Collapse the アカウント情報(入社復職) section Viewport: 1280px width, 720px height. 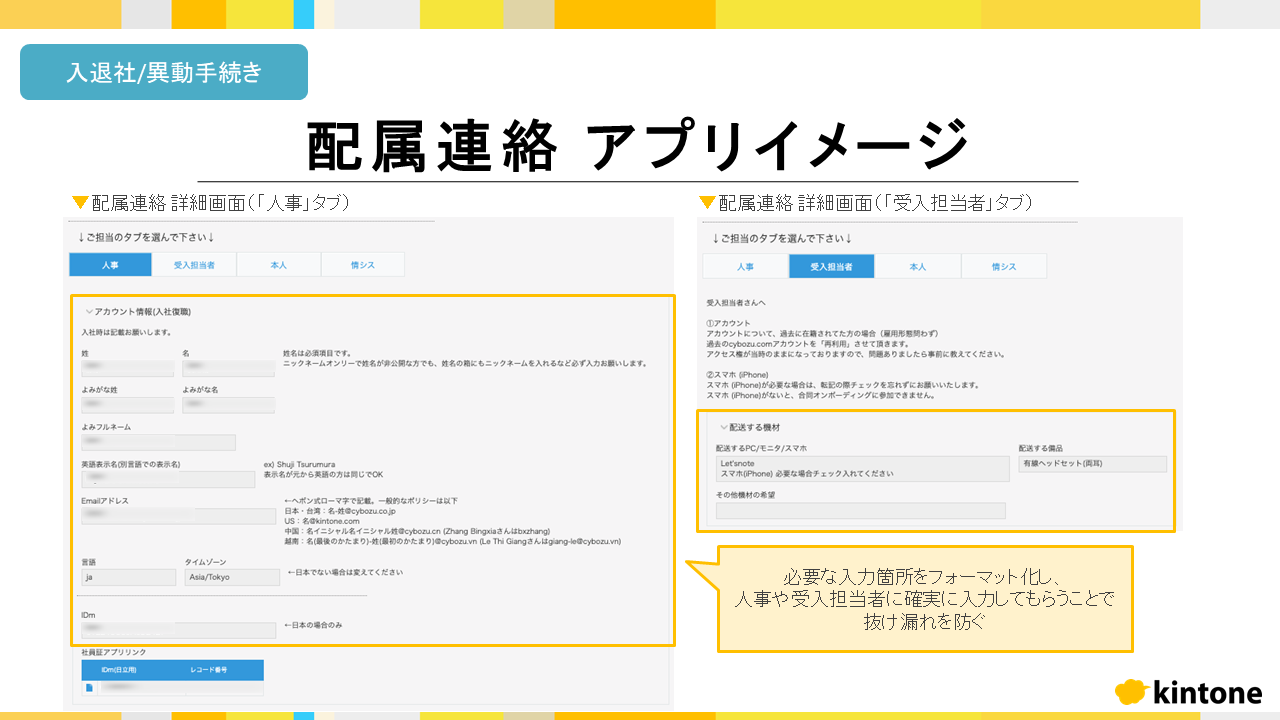point(88,312)
